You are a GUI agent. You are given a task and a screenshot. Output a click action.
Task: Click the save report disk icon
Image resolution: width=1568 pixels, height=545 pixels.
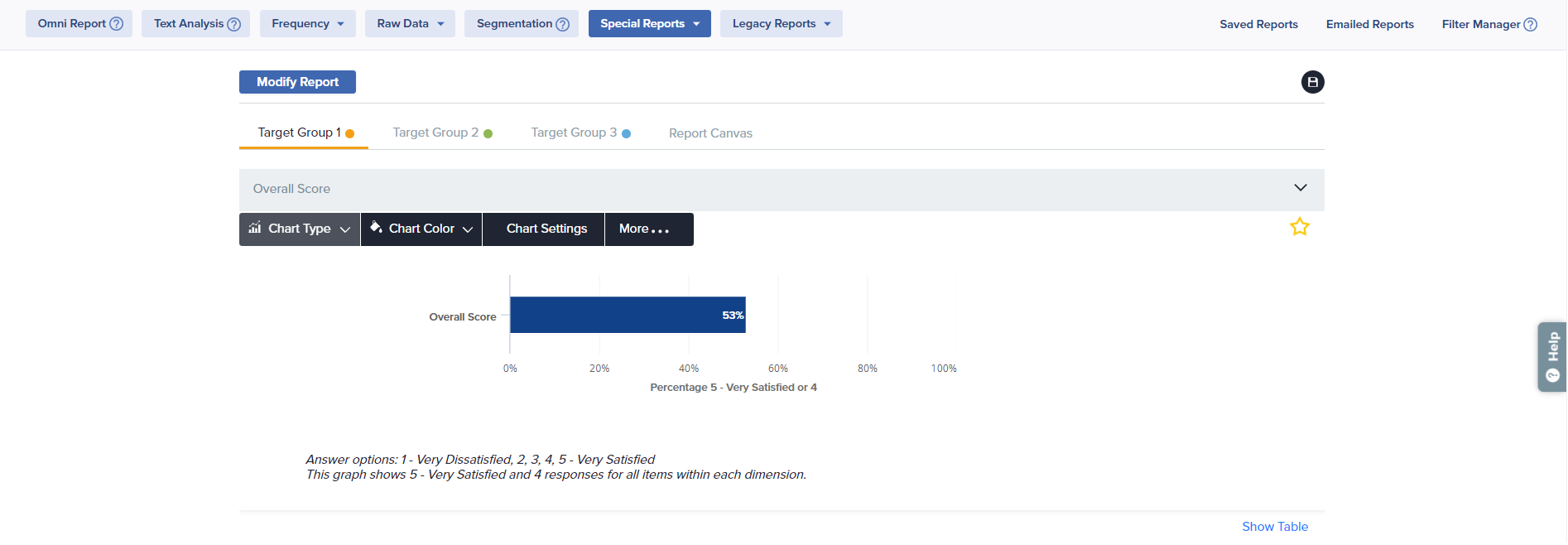click(x=1312, y=82)
